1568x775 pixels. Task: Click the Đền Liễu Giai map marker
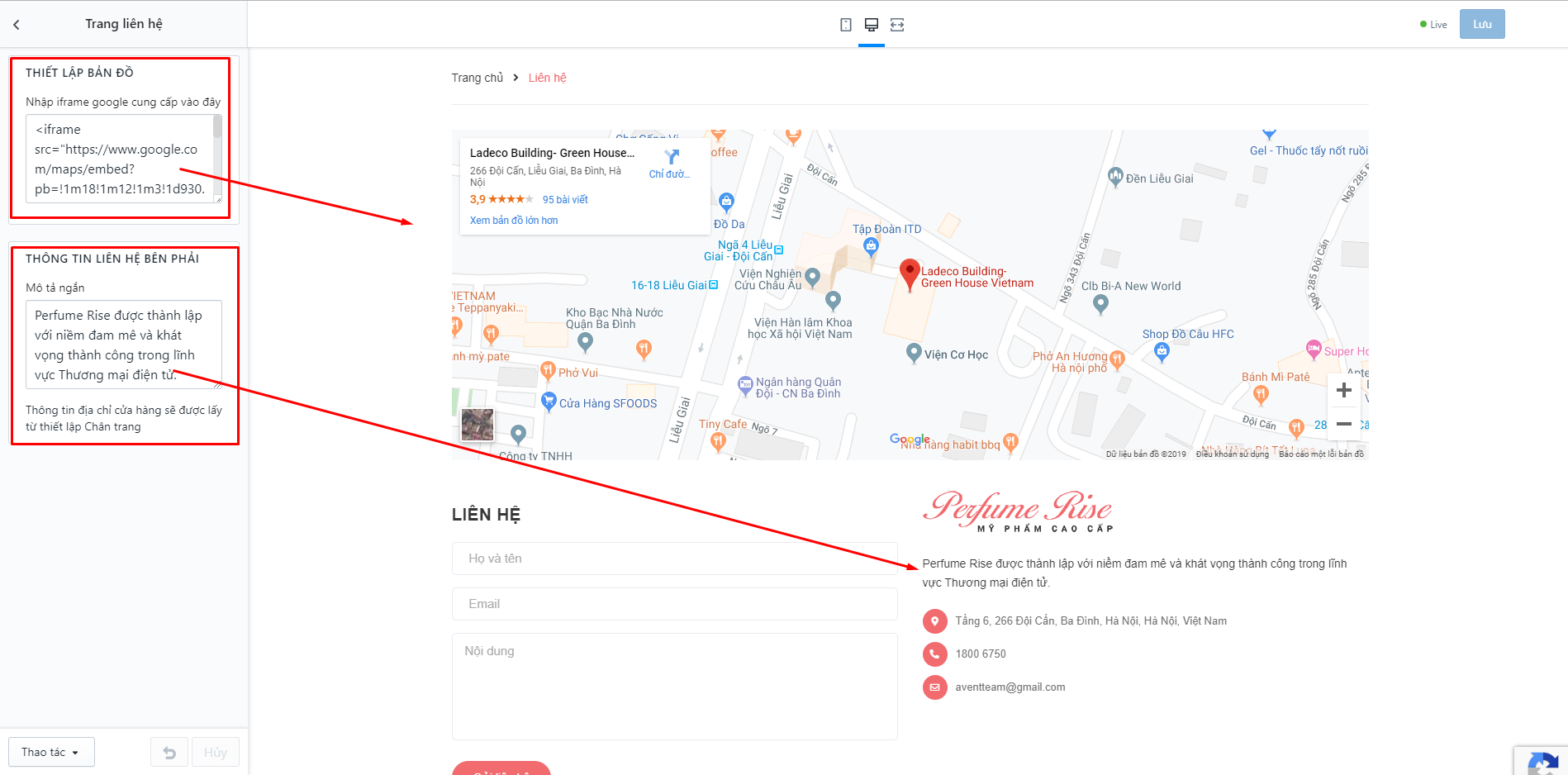(x=1115, y=177)
